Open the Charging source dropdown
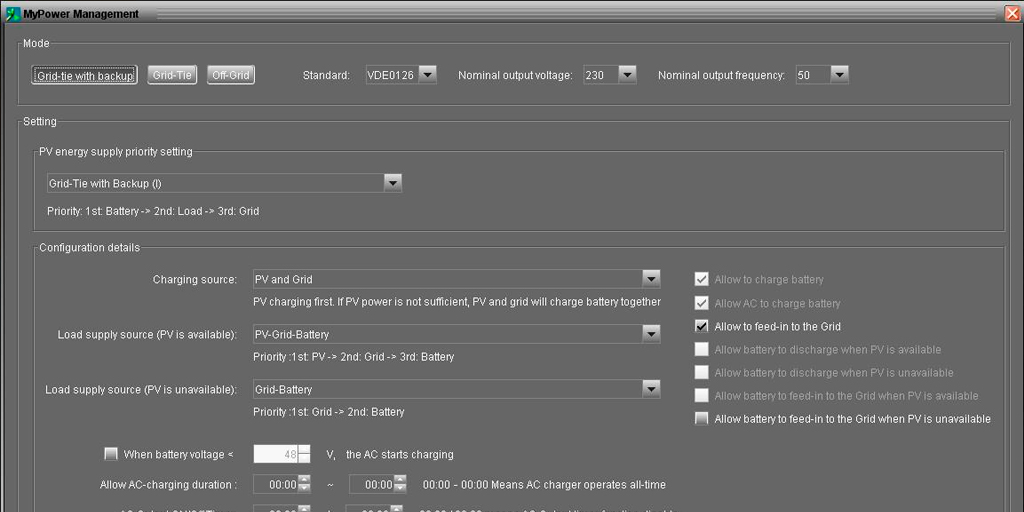 pyautogui.click(x=651, y=279)
